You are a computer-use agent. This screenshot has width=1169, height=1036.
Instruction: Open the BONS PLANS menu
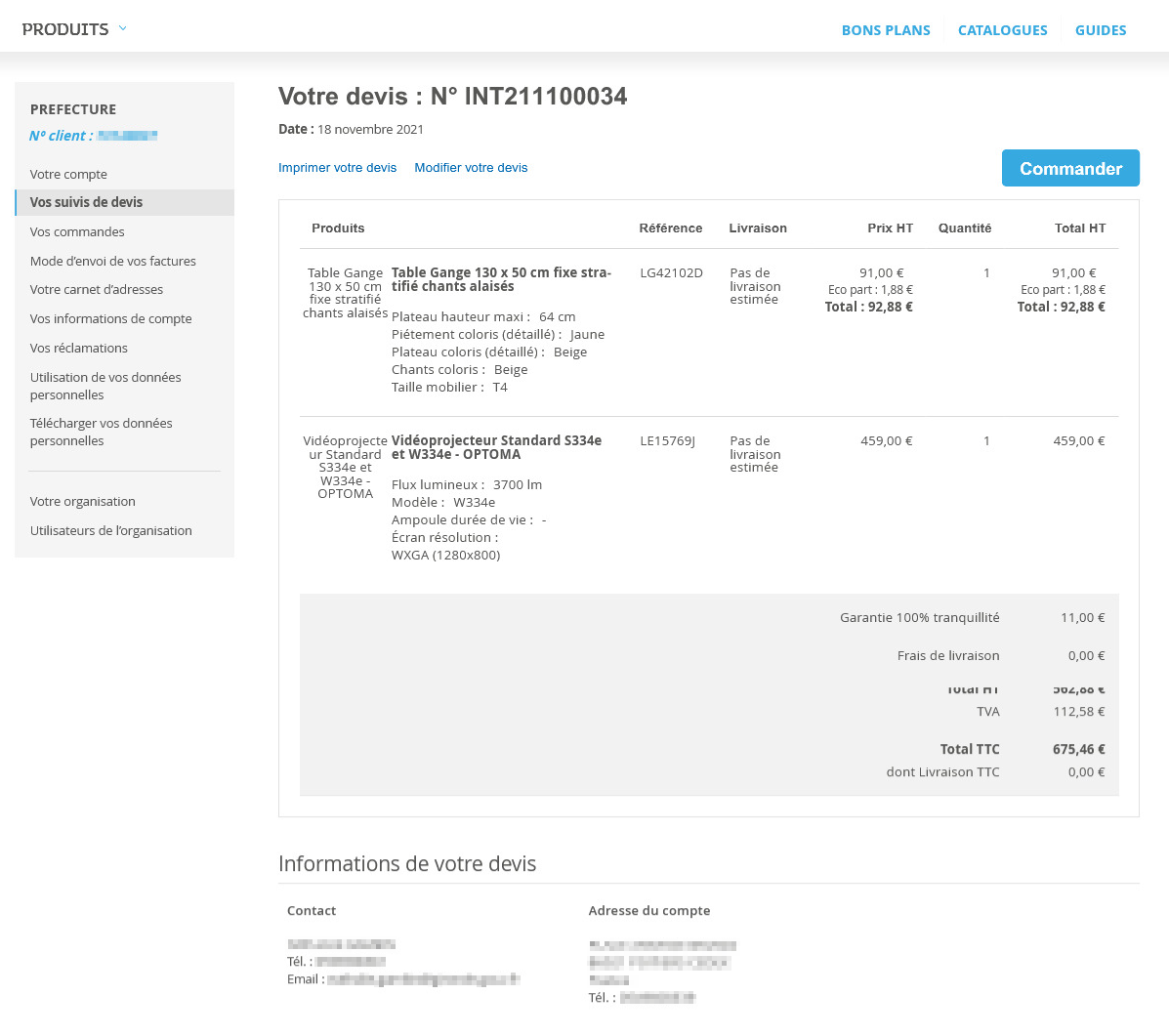886,30
